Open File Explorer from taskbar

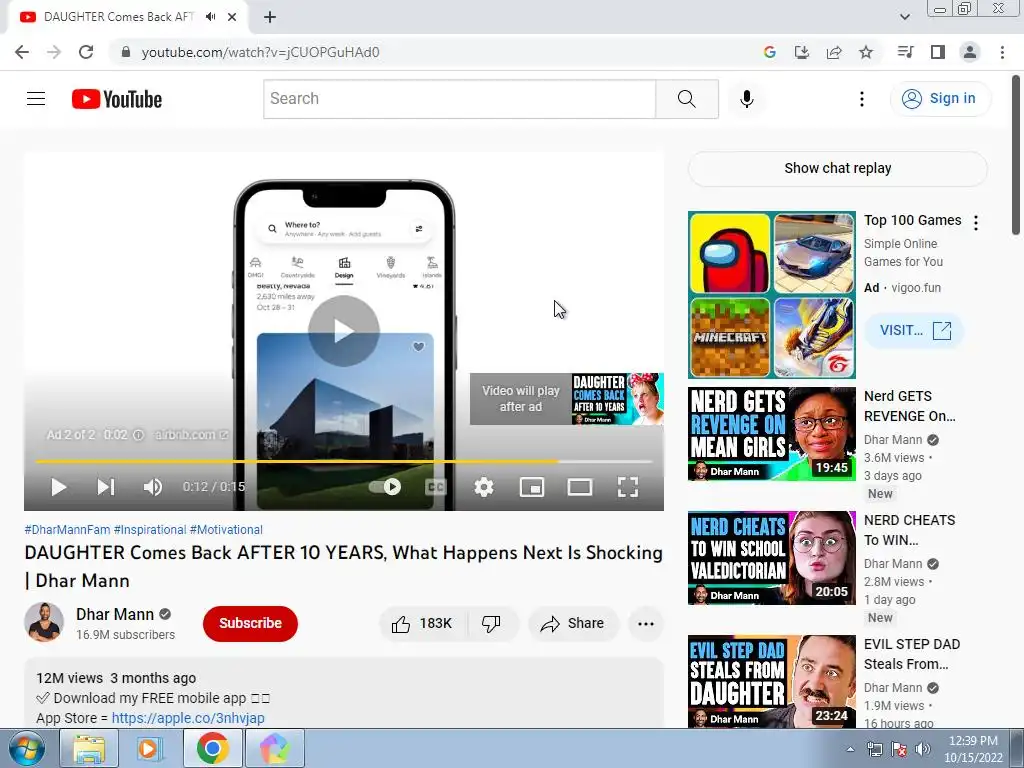click(x=89, y=748)
